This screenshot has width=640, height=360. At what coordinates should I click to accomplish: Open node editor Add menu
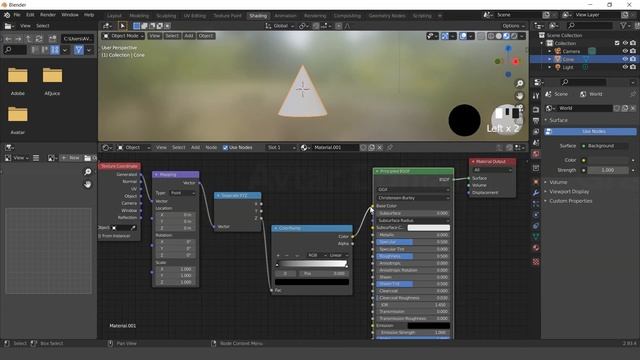(x=196, y=147)
